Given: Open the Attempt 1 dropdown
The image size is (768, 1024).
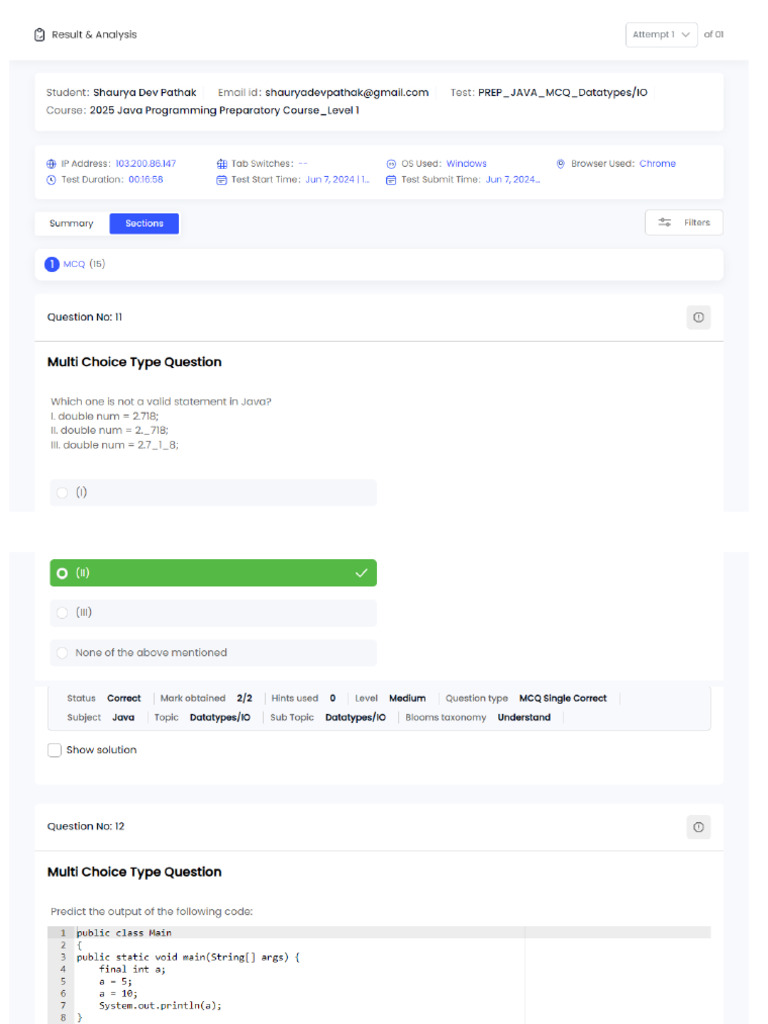Looking at the screenshot, I should click(661, 35).
